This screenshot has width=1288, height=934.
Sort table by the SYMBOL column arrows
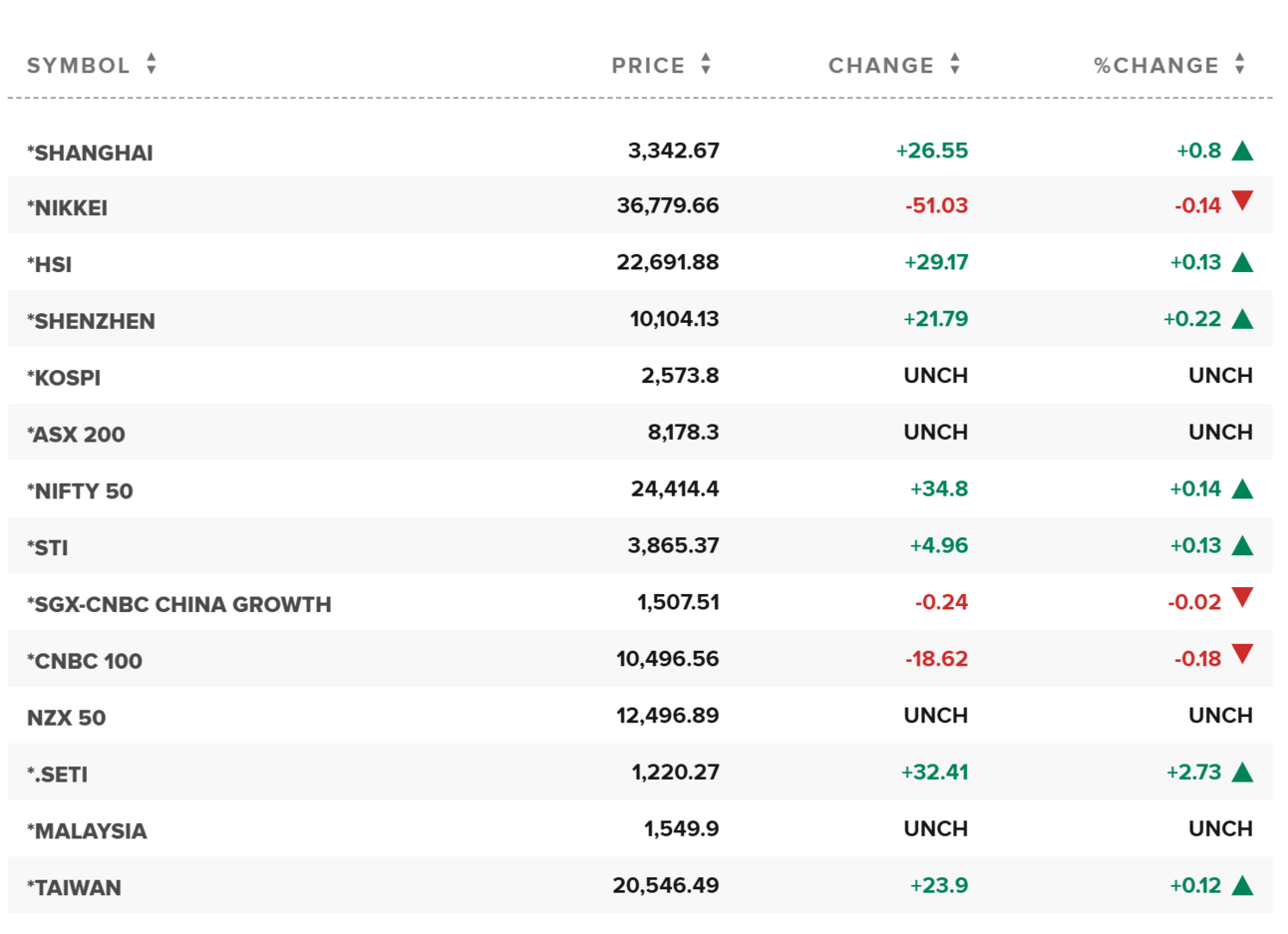point(152,65)
